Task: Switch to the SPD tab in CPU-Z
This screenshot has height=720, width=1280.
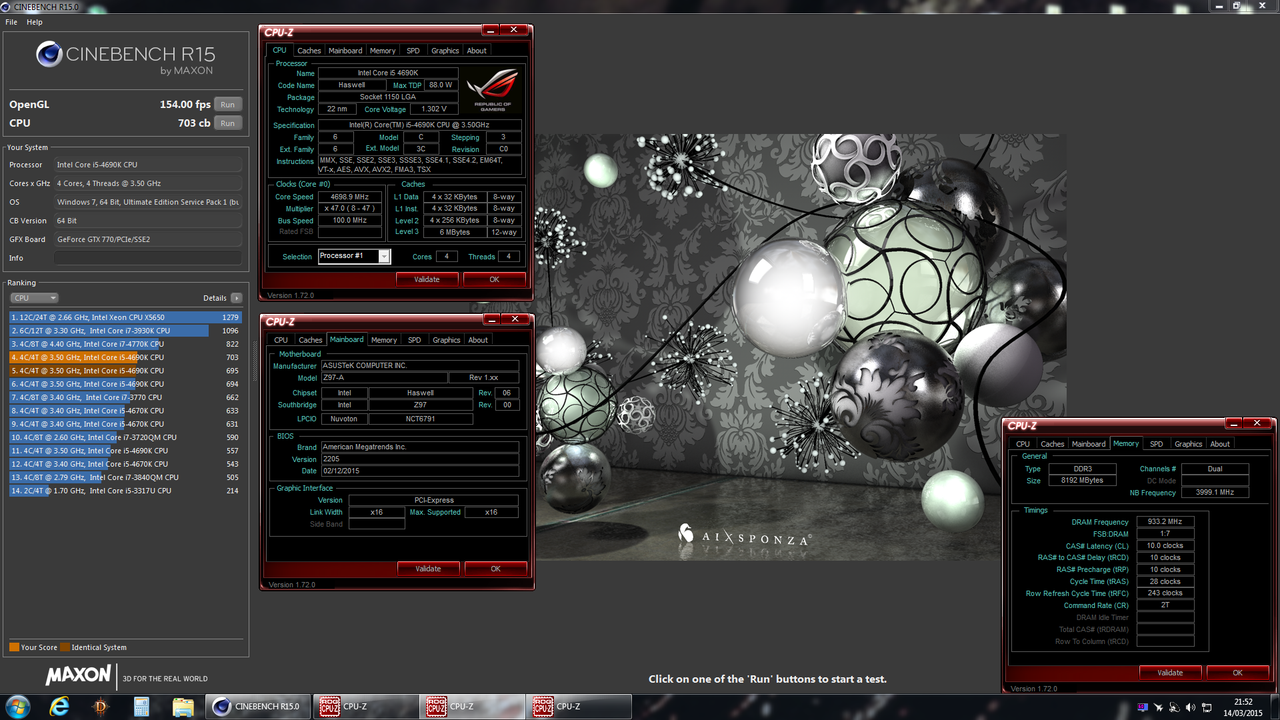Action: [x=412, y=50]
